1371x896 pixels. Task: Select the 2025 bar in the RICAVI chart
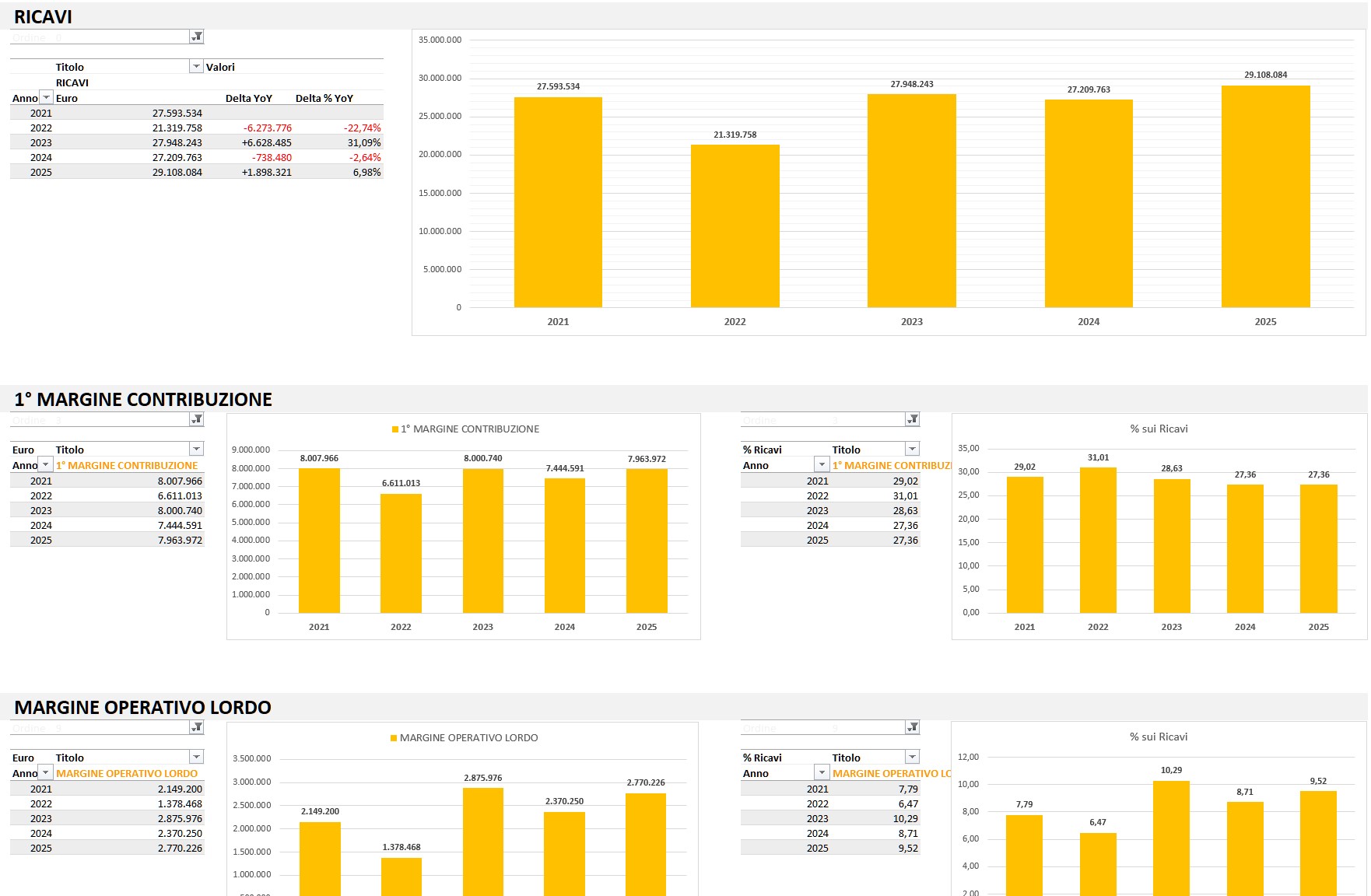pyautogui.click(x=1266, y=197)
